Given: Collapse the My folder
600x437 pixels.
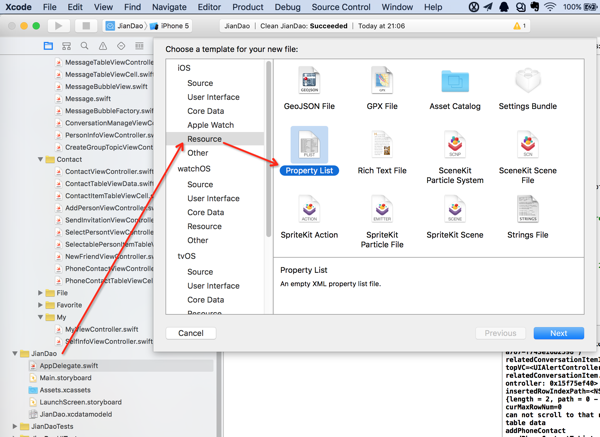Looking at the screenshot, I should [40, 317].
